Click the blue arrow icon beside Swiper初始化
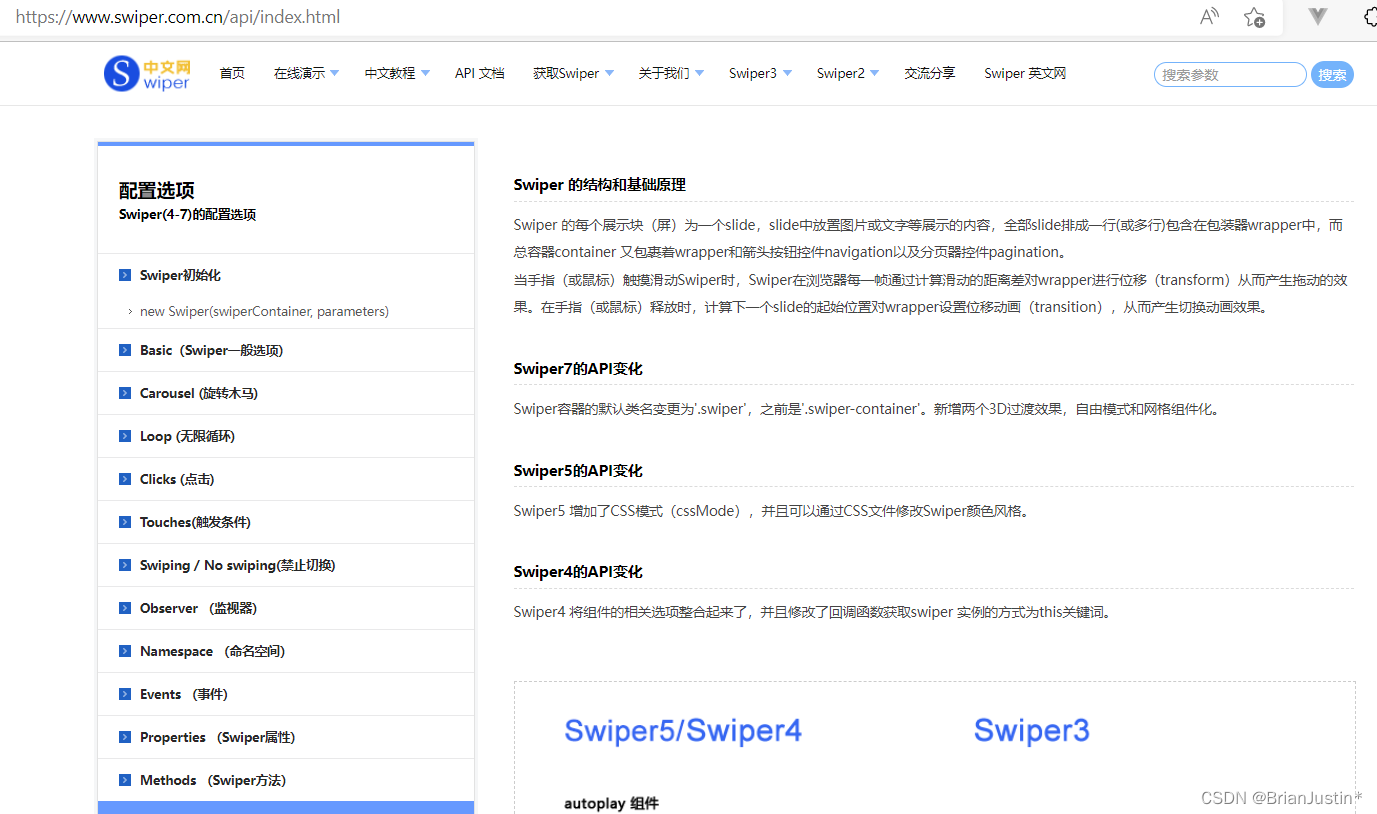The width and height of the screenshot is (1377, 814). click(x=123, y=275)
